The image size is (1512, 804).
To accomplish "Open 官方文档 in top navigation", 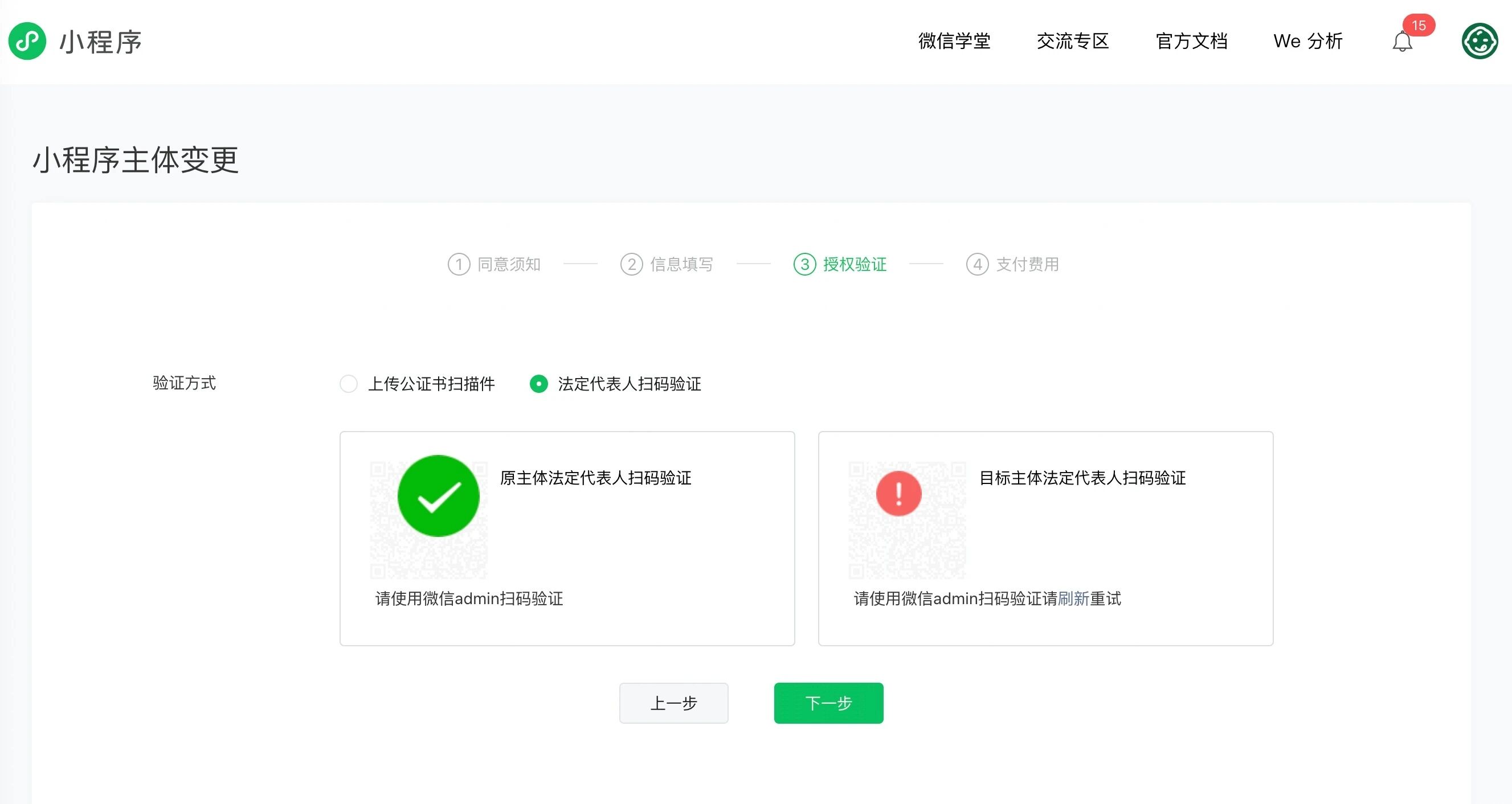I will [1191, 41].
